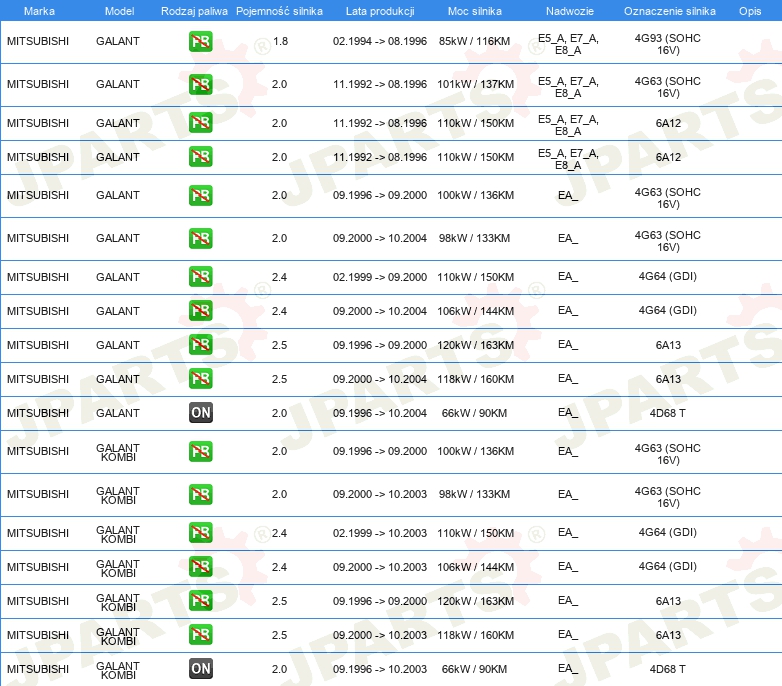782x686 pixels.
Task: Click the PB fuel icon for Galant Kombi 98kW / 133KM
Action: (x=200, y=494)
